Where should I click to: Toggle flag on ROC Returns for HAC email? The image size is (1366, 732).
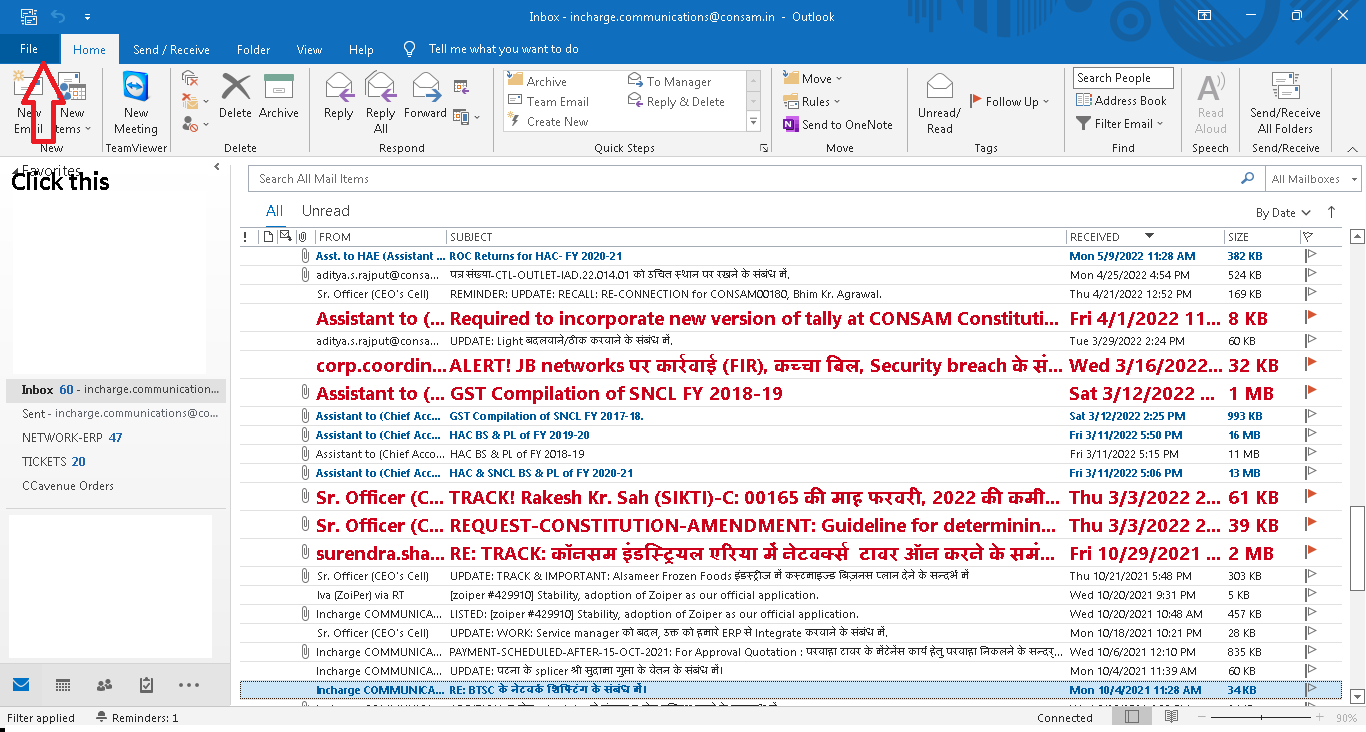coord(1310,256)
